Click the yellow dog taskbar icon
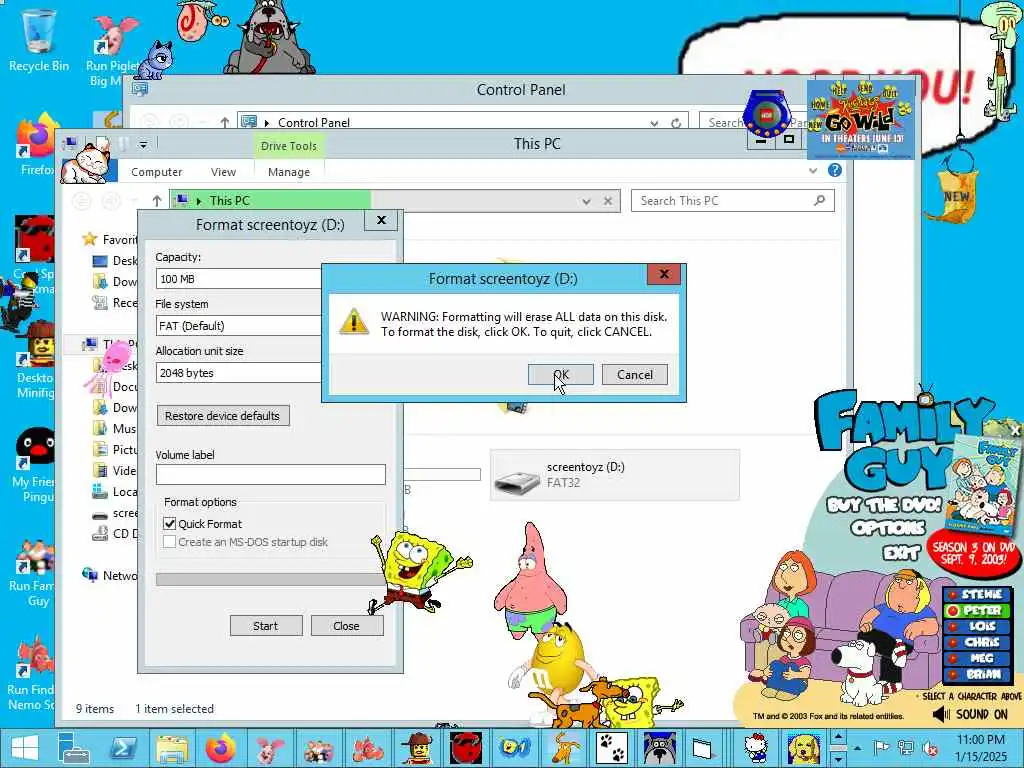Screen dimensions: 1024x768 803,748
